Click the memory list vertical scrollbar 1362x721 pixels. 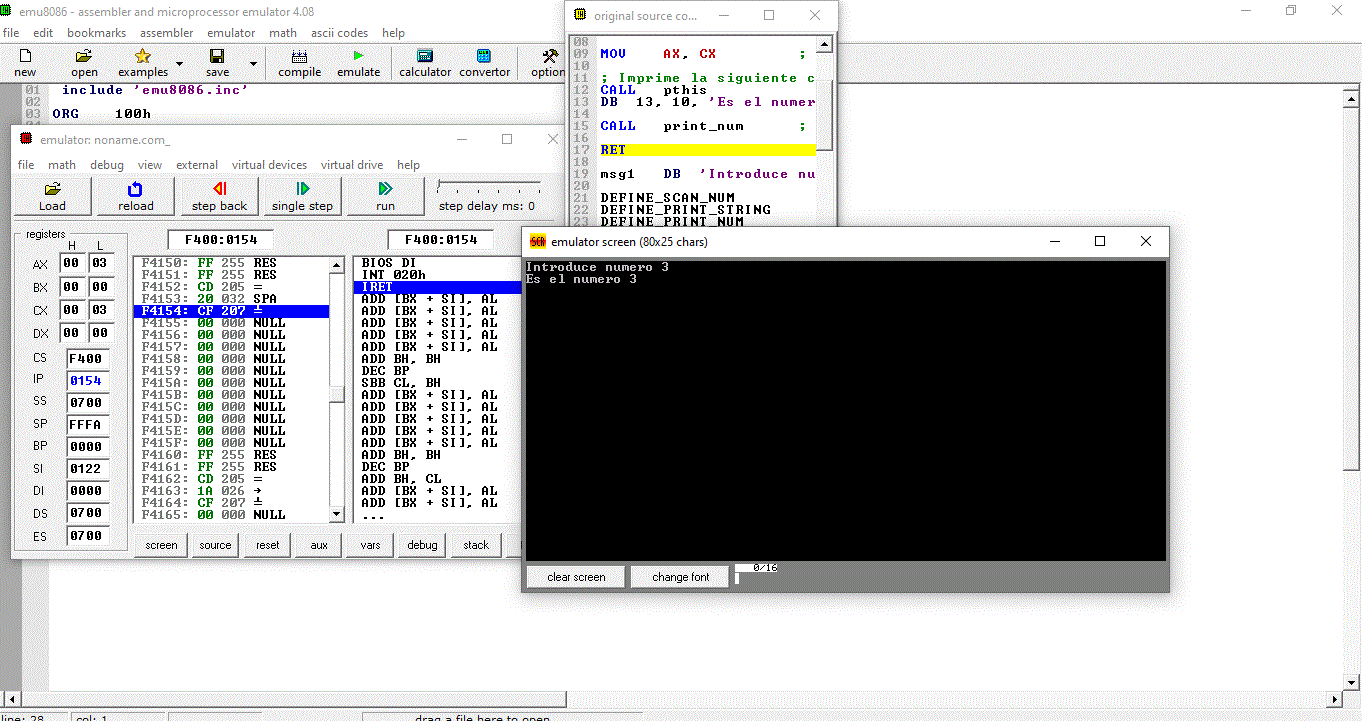pyautogui.click(x=337, y=389)
